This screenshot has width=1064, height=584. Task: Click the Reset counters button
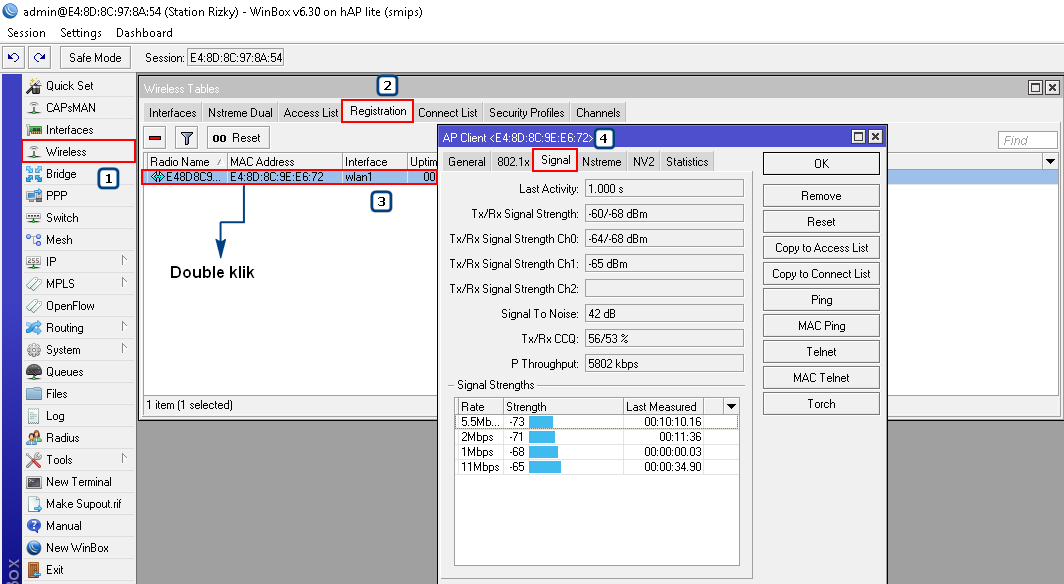click(x=238, y=138)
